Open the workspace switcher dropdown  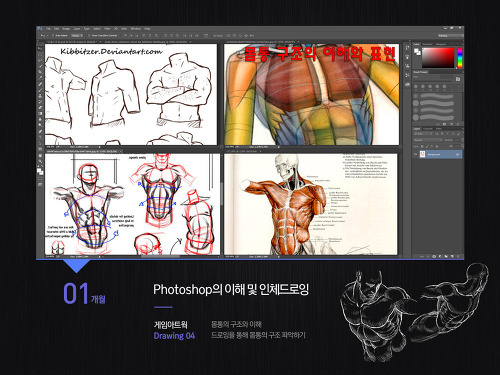pyautogui.click(x=450, y=35)
